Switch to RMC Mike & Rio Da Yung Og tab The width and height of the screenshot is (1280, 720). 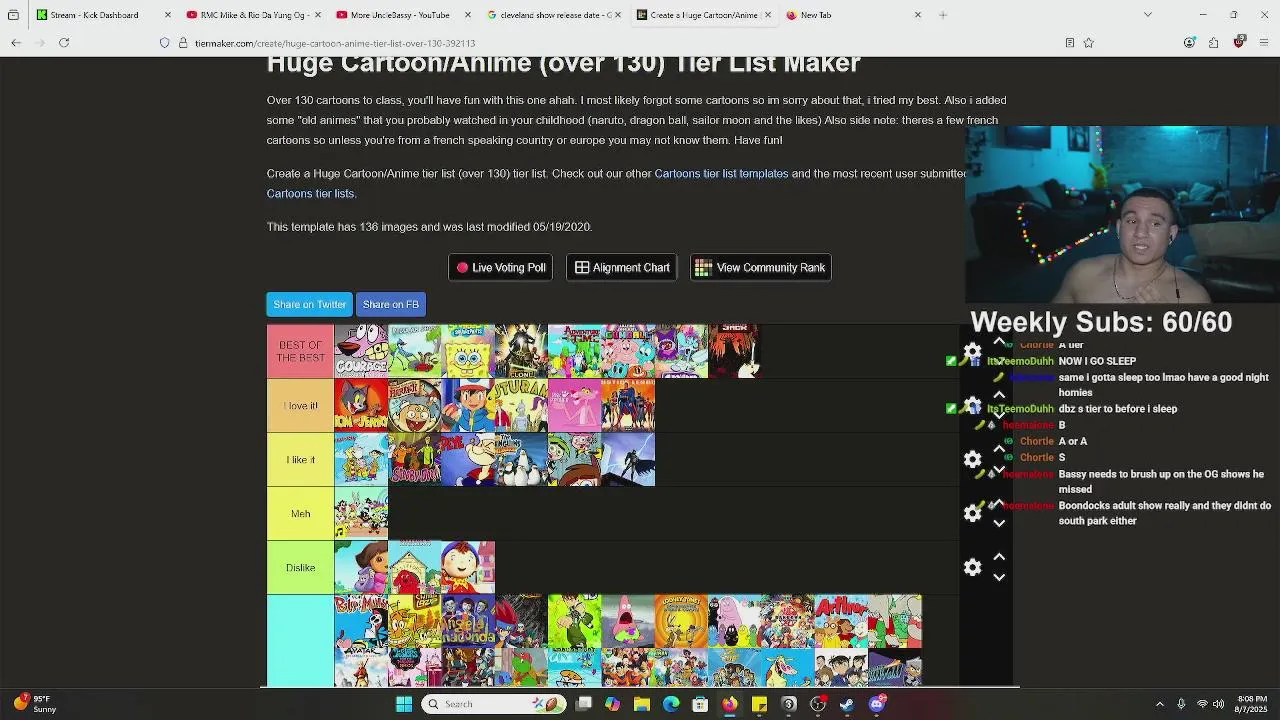[x=253, y=15]
